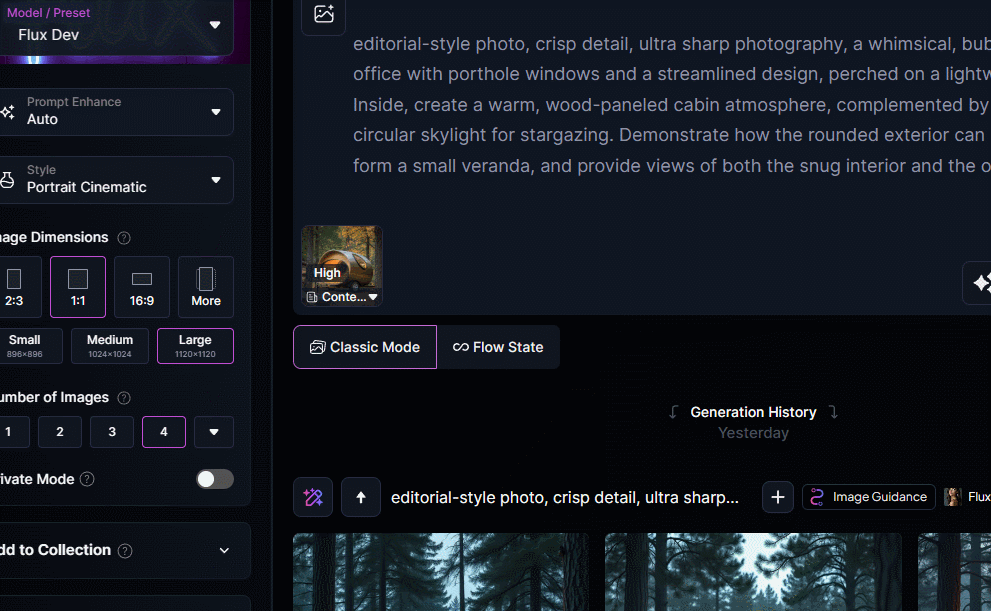Open the Model / Preset Flux Dev dropdown
Screen dimensions: 991x611
116,27
